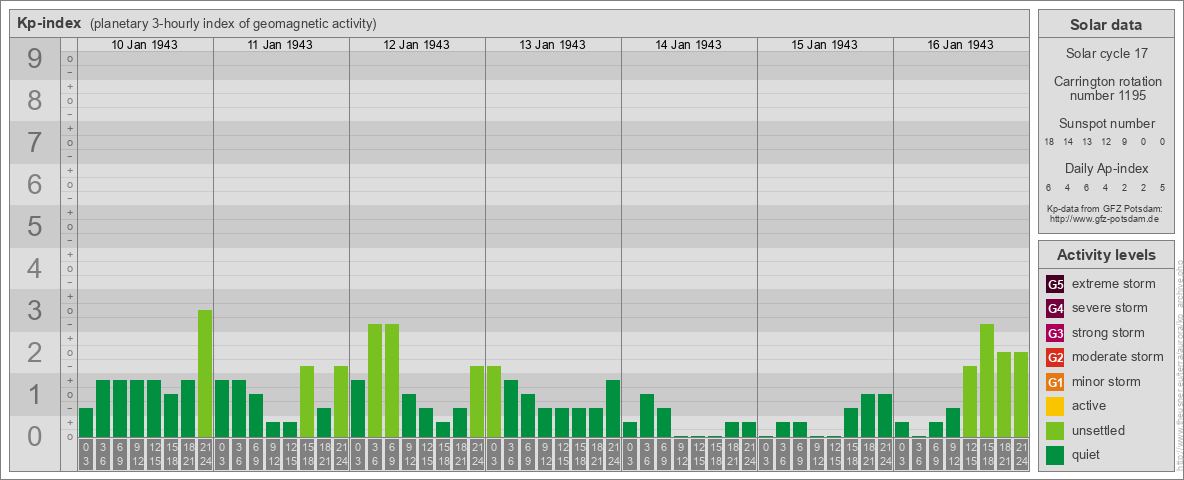Click the 'strong storm' legend label
Image resolution: width=1184 pixels, height=480 pixels.
tap(1108, 332)
